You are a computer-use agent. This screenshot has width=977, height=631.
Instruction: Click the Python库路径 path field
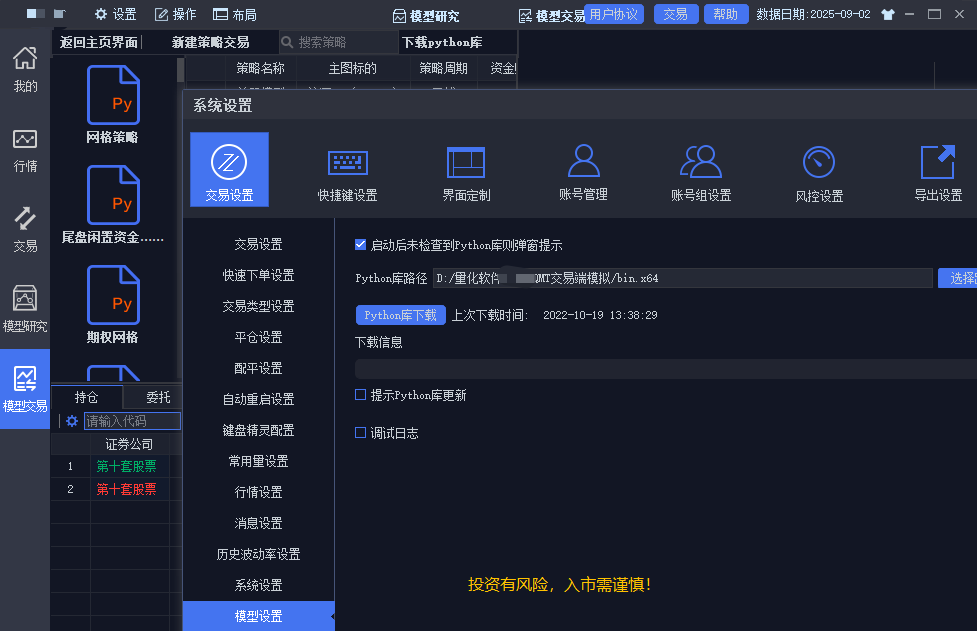(x=682, y=278)
